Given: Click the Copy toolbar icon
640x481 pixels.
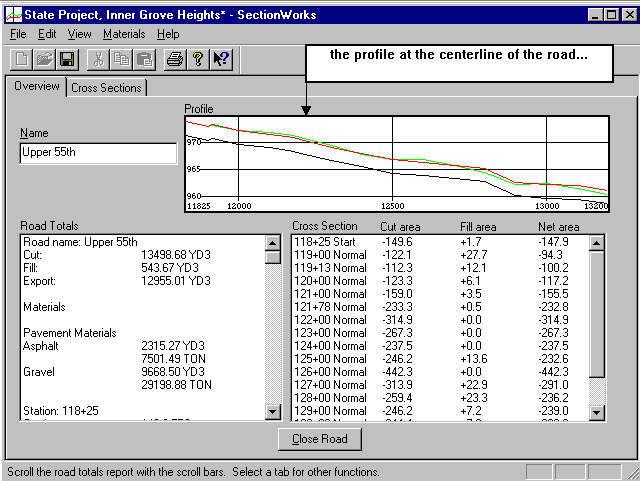Looking at the screenshot, I should [121, 59].
